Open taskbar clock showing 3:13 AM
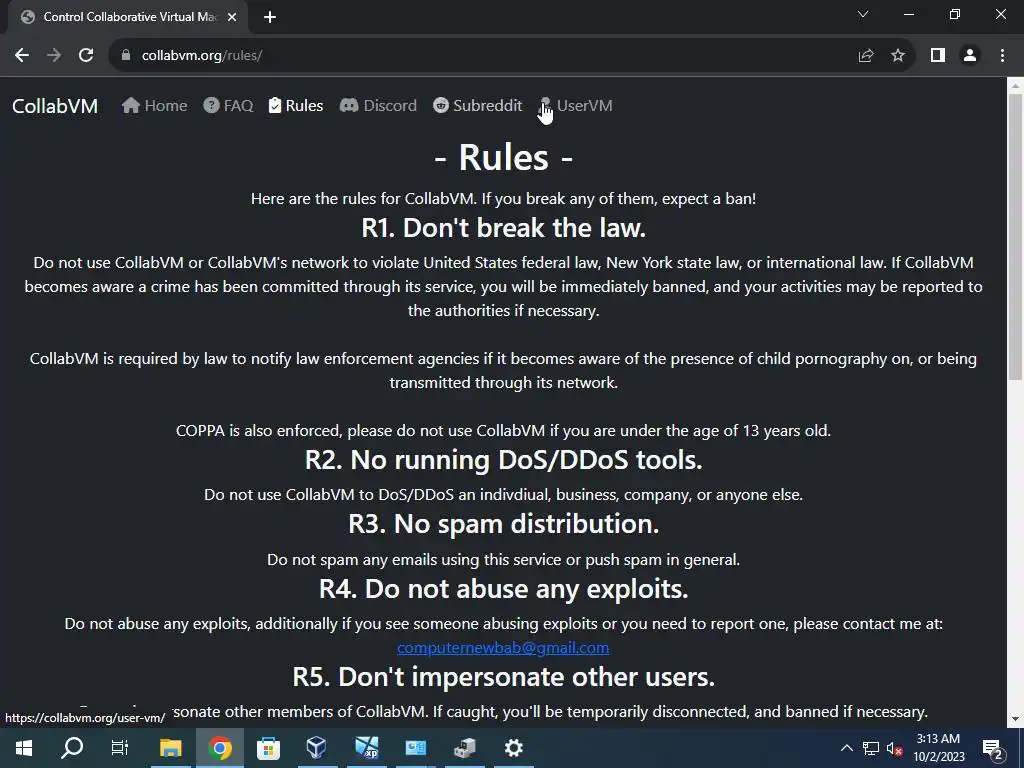Screen dimensions: 1024x768 pyautogui.click(x=938, y=748)
